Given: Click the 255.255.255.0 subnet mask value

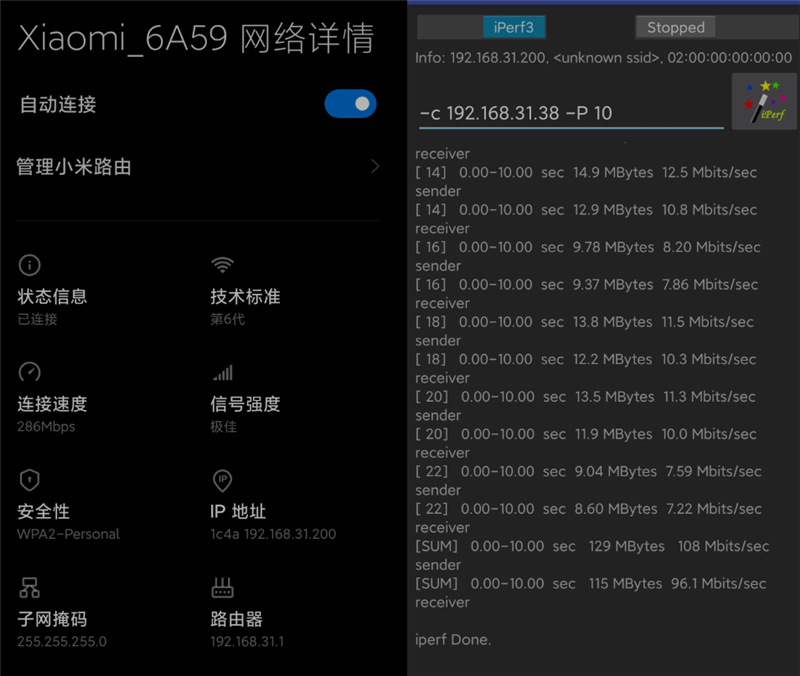Looking at the screenshot, I should [62, 641].
